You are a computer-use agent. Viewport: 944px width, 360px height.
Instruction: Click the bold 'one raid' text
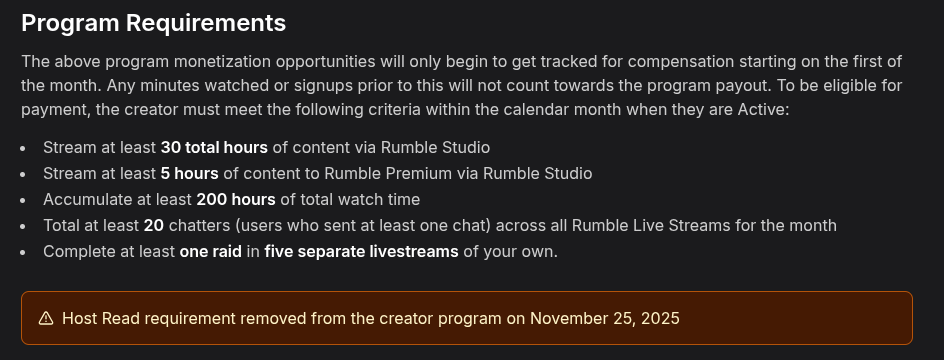tap(211, 252)
